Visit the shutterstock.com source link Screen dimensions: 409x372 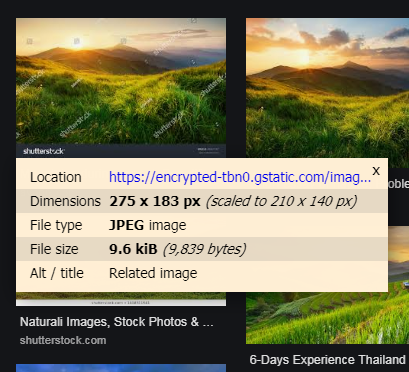pos(63,340)
